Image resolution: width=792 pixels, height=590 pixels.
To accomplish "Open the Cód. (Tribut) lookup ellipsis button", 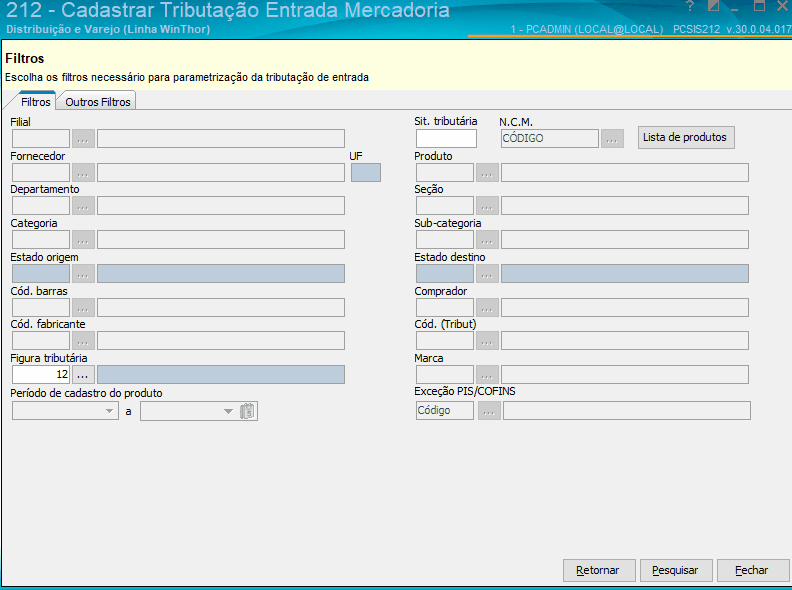I will [x=487, y=340].
